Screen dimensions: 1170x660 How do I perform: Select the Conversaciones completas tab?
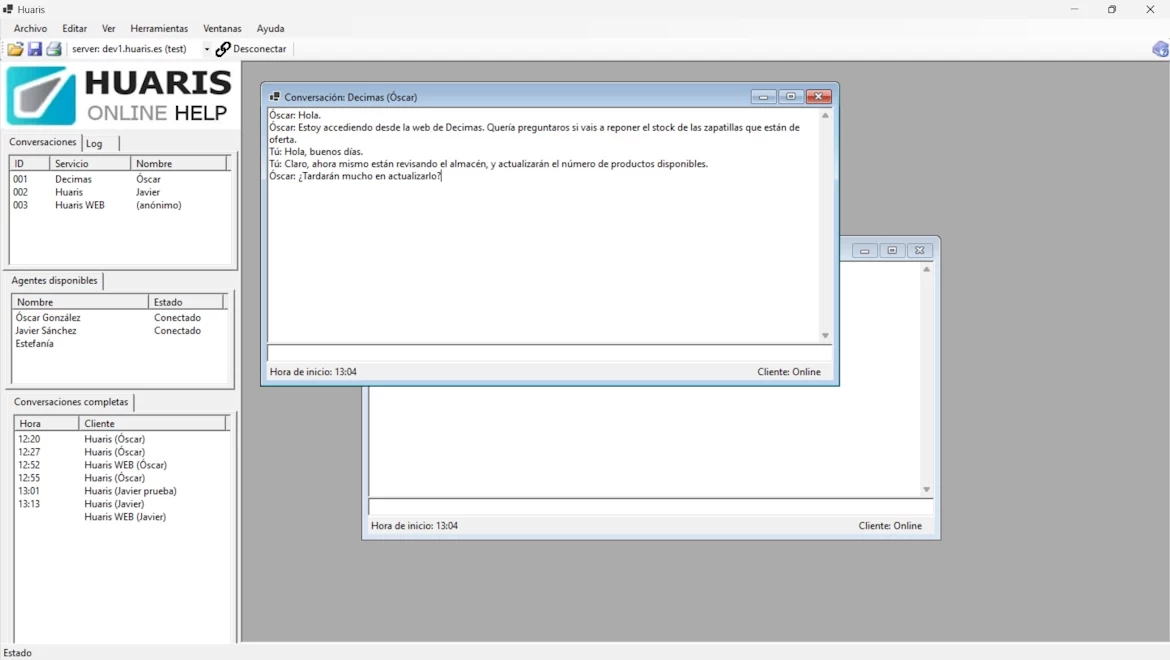[71, 402]
